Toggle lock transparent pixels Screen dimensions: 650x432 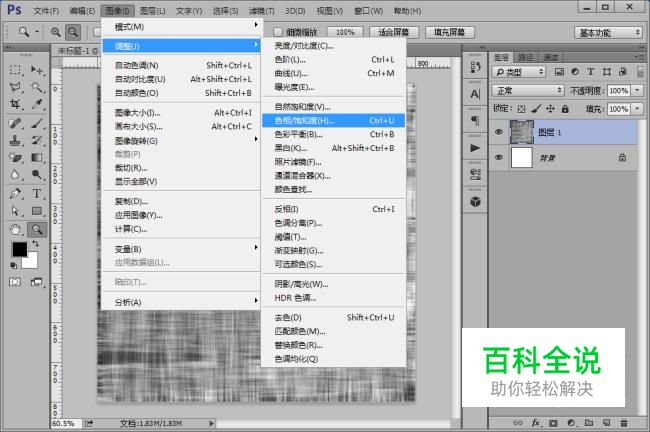(521, 109)
